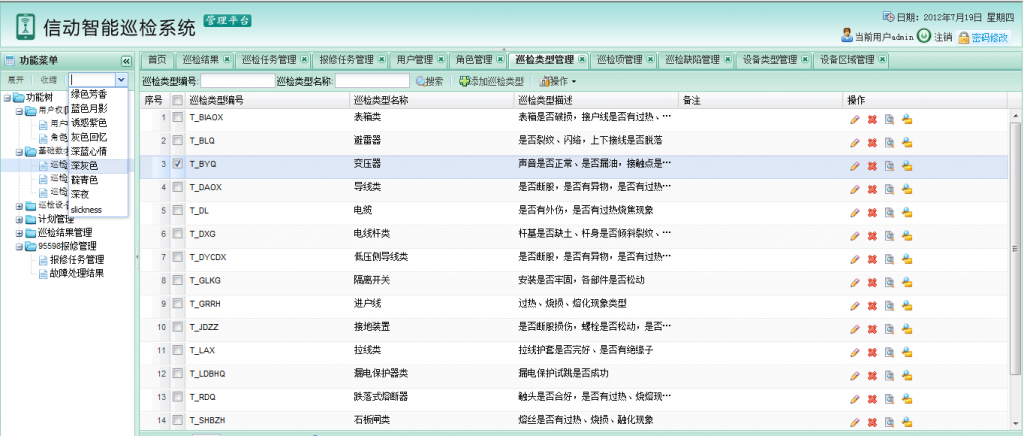
Task: Collapse the 功能树 root node
Action: click(7, 98)
